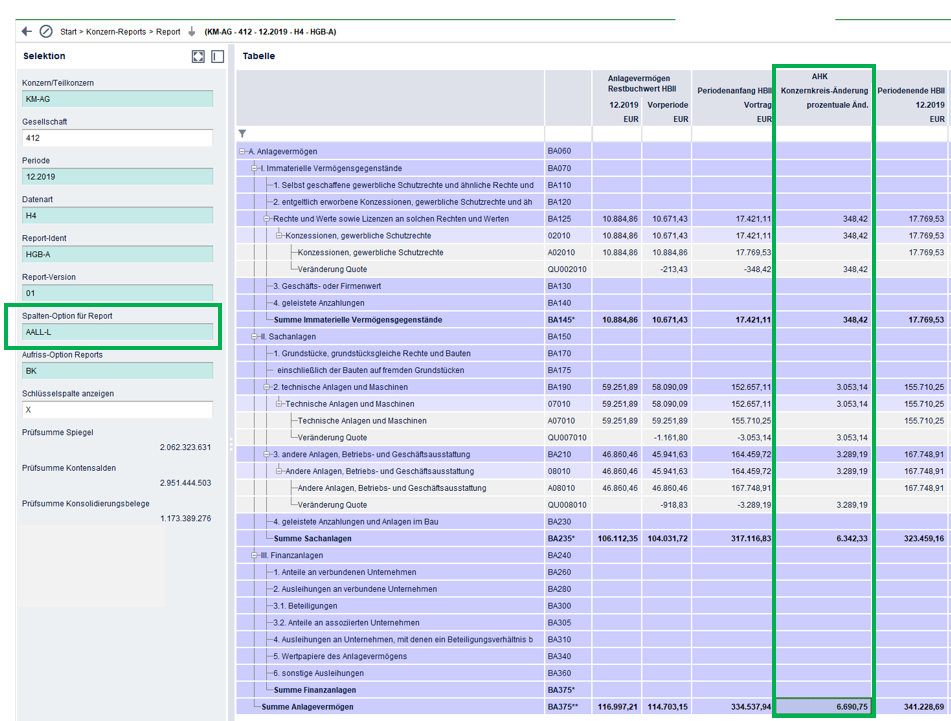Collapse the III. Finanzanlagen node

pos(254,555)
